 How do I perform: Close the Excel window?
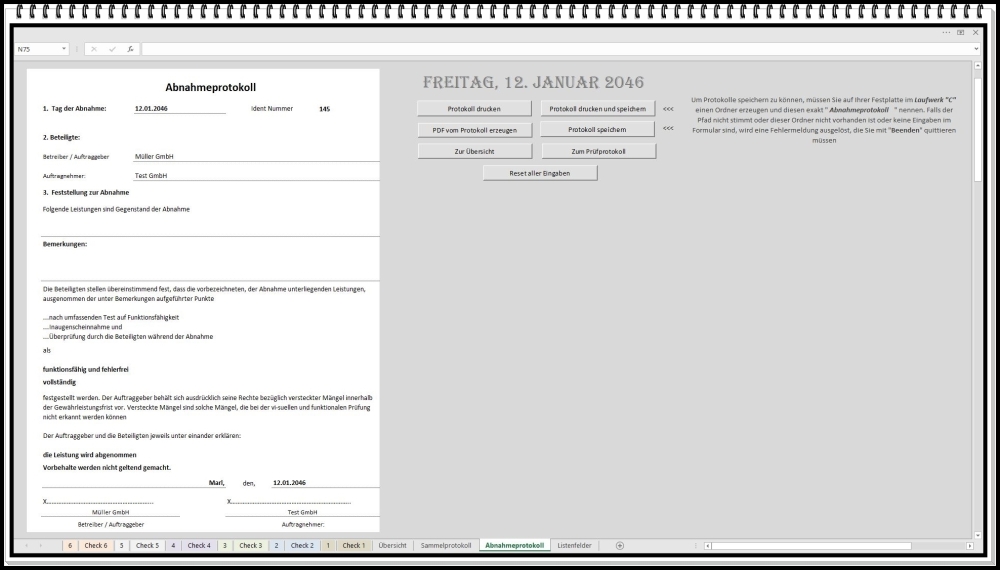(x=976, y=32)
